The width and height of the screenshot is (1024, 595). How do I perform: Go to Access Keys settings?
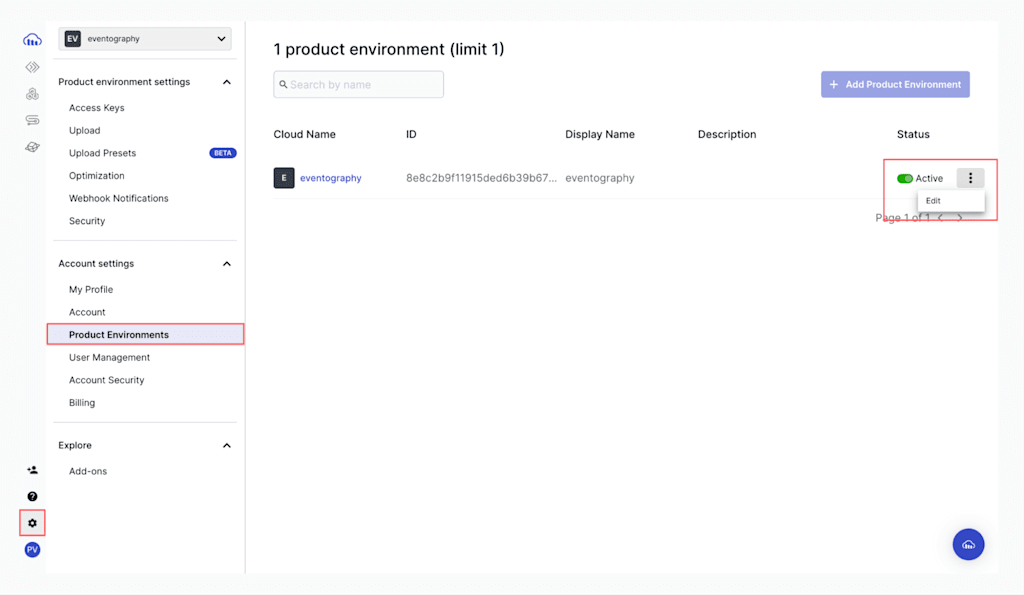click(97, 108)
